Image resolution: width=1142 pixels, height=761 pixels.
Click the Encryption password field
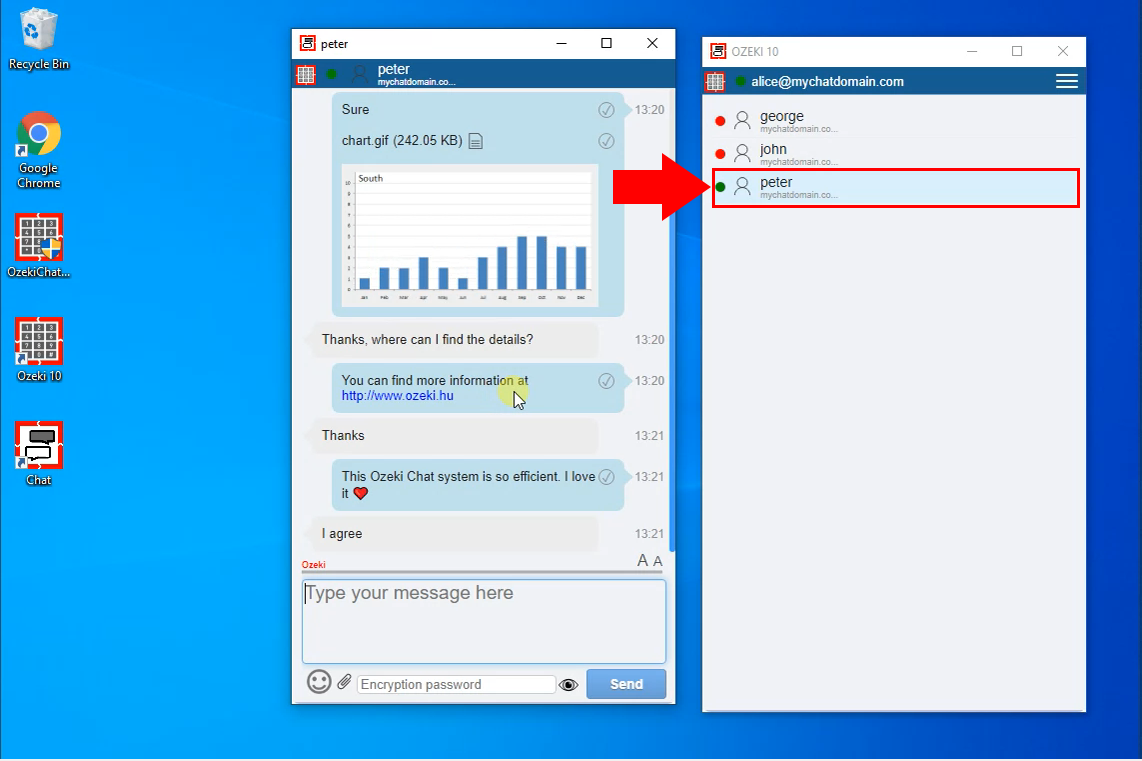(x=456, y=685)
